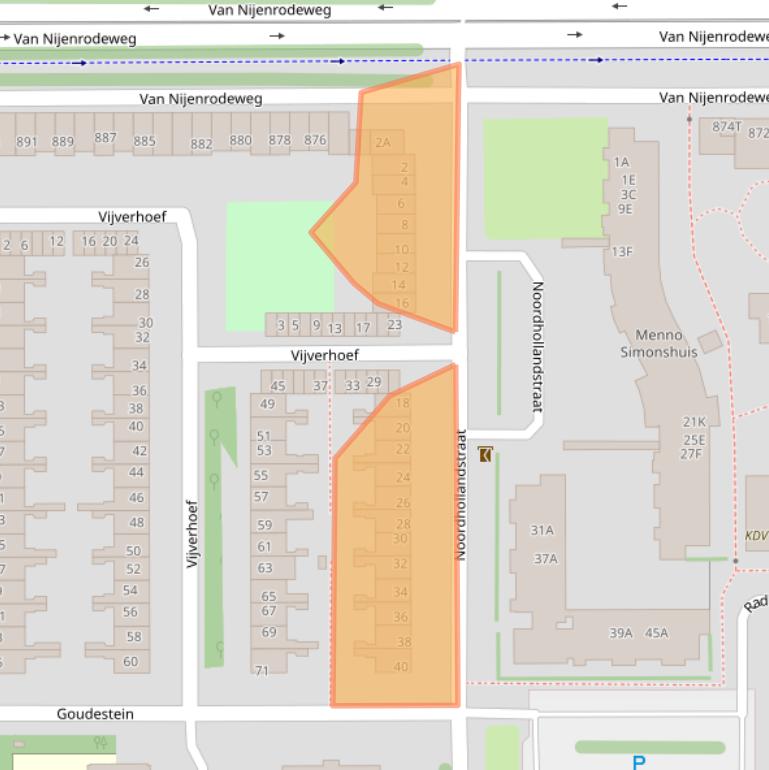Click the brown icon beside Noordhollandstraat
Image resolution: width=769 pixels, height=770 pixels.
click(485, 455)
